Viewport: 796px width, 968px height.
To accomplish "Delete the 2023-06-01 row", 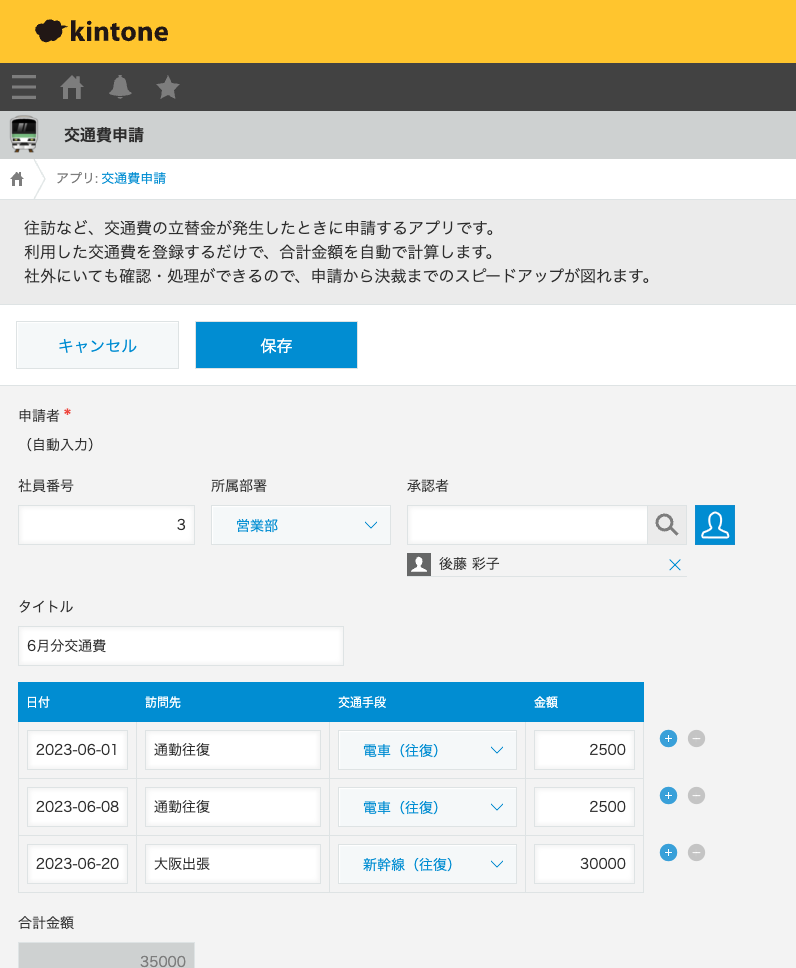I will [697, 738].
